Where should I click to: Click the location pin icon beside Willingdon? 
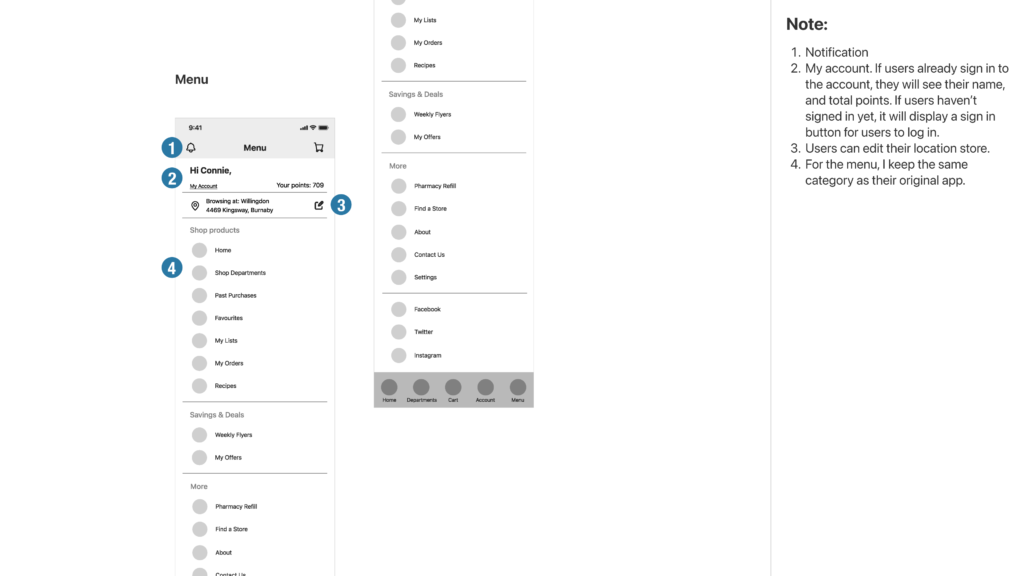(195, 205)
